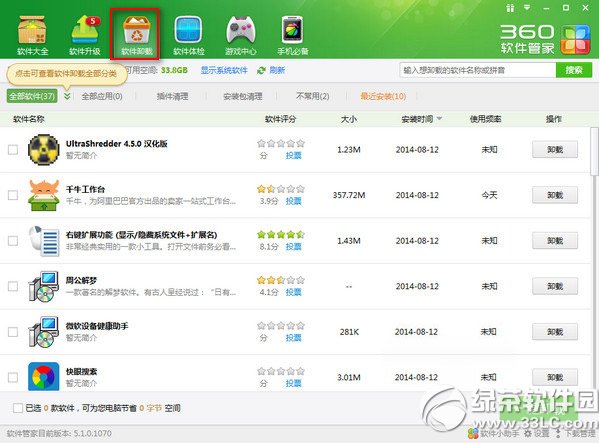Tick the UltraShredder 4.5.0 checkbox
This screenshot has height=443, width=599.
[13, 149]
